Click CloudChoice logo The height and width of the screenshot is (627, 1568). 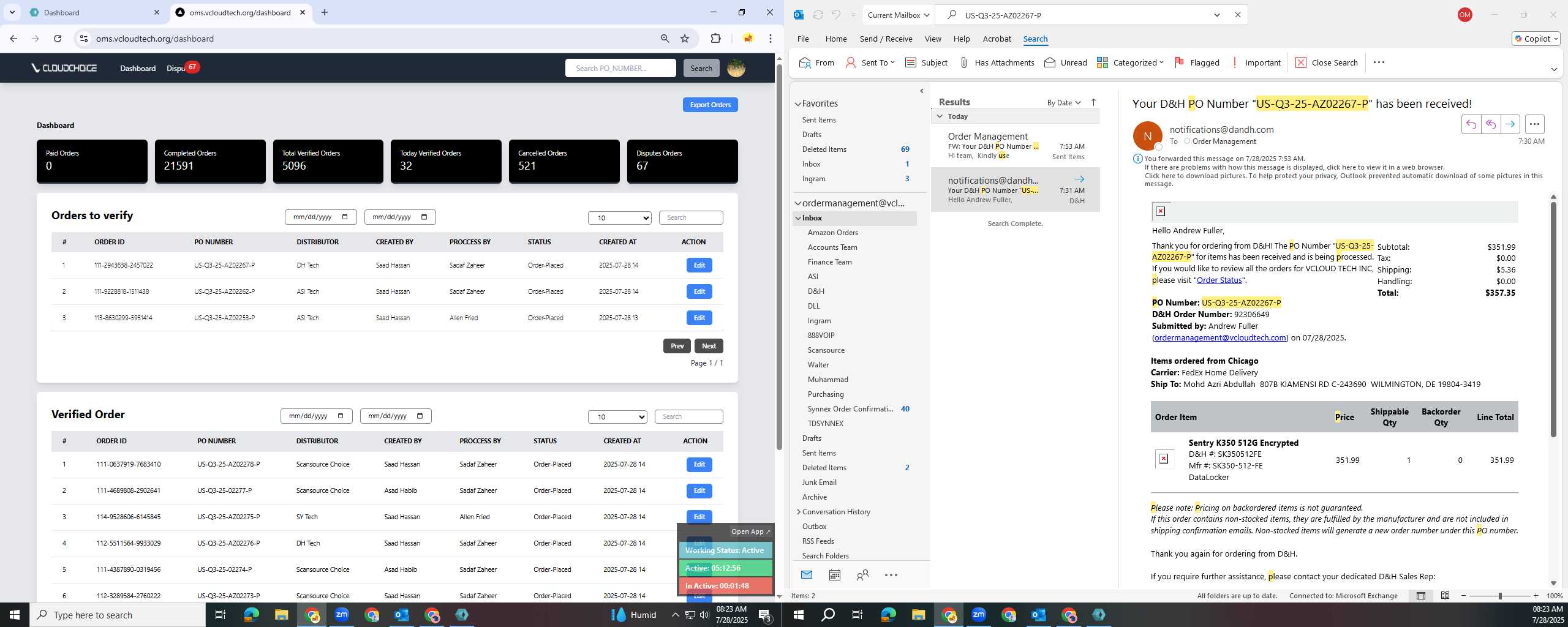pos(64,68)
